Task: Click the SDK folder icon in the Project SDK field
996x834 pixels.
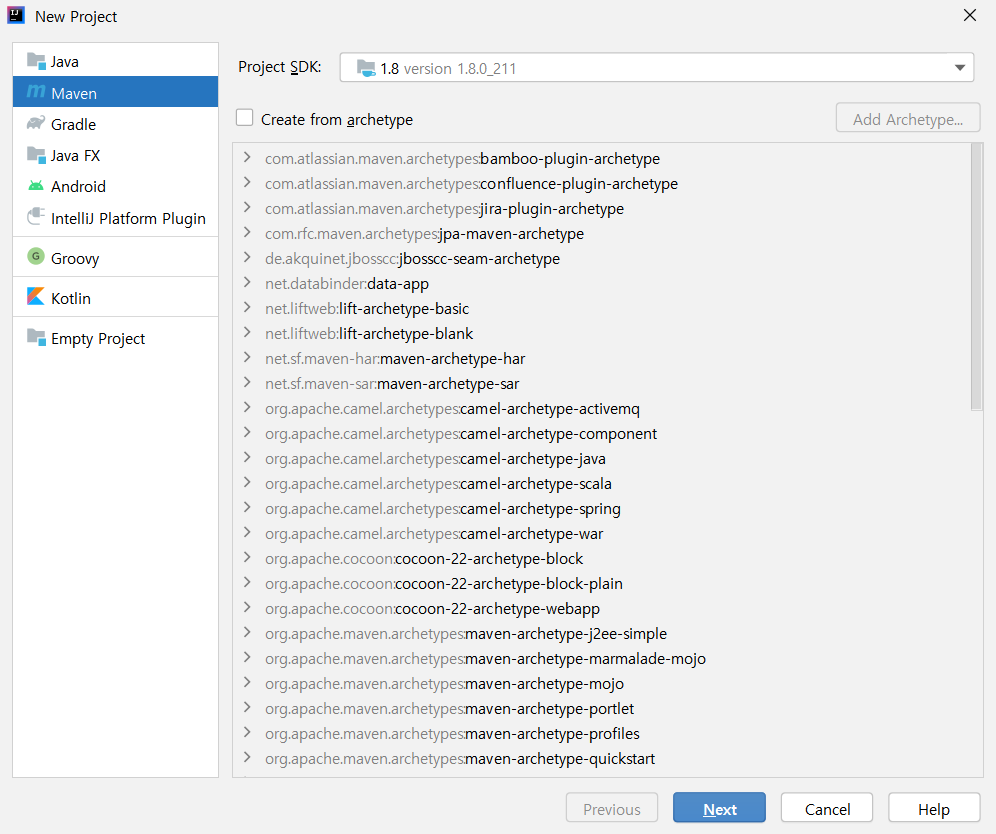Action: tap(366, 68)
